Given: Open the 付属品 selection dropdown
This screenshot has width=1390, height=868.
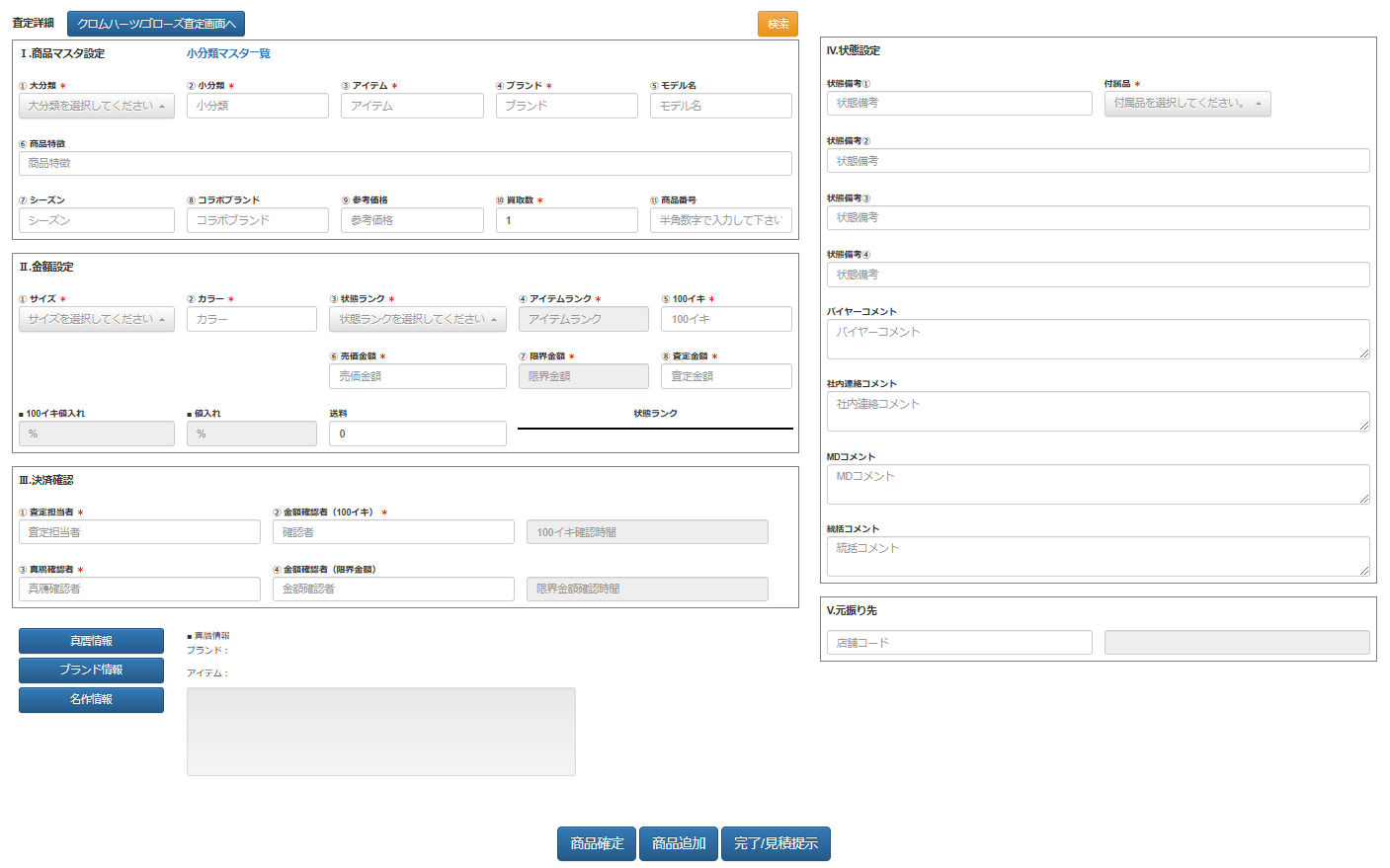Looking at the screenshot, I should coord(1186,104).
